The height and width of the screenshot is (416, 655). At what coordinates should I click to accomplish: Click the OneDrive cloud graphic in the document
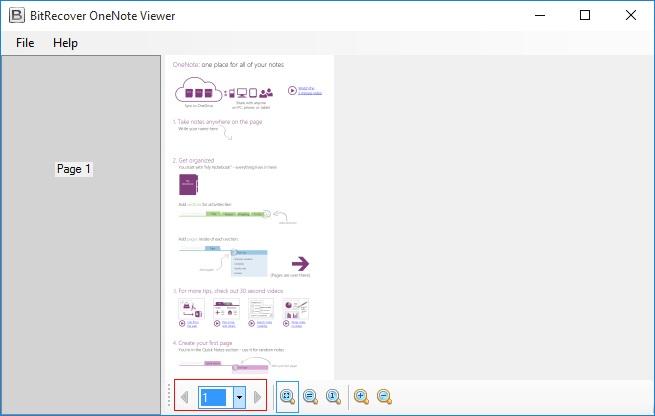[x=199, y=90]
